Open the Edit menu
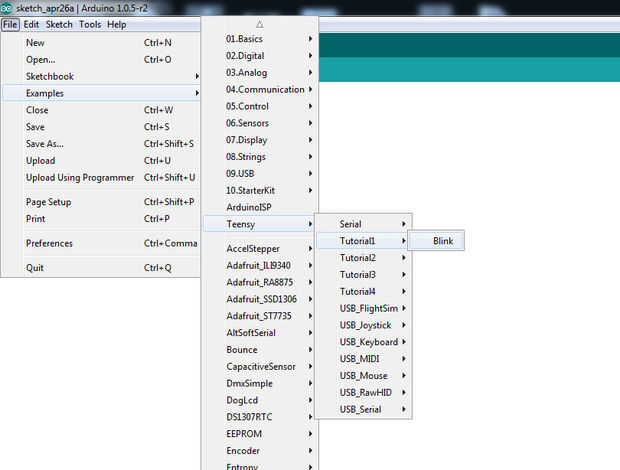Viewport: 620px width, 470px height. point(31,25)
